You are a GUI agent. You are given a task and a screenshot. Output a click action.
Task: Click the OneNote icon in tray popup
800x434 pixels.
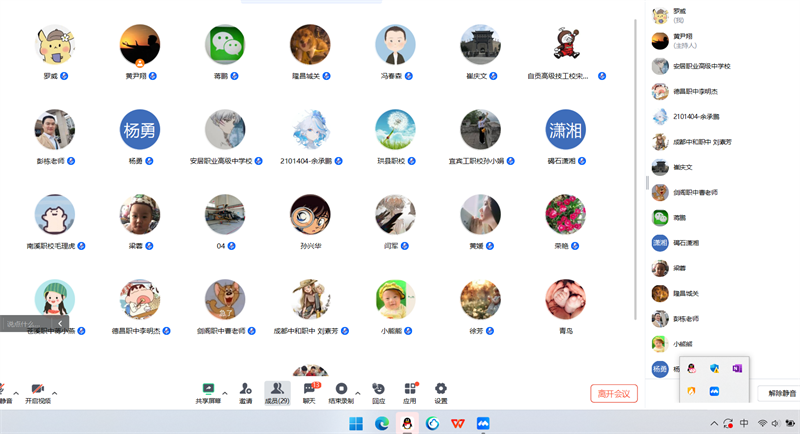737,369
